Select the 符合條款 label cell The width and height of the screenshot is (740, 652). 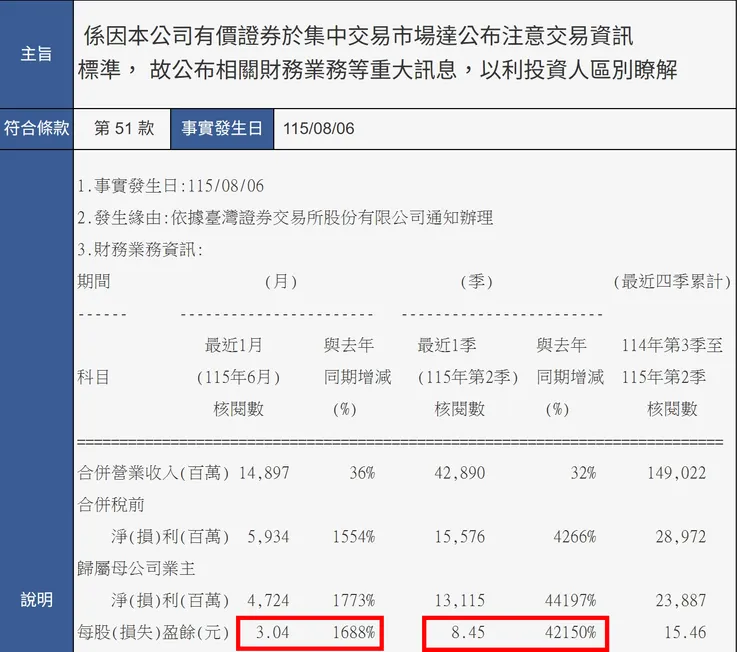click(36, 129)
